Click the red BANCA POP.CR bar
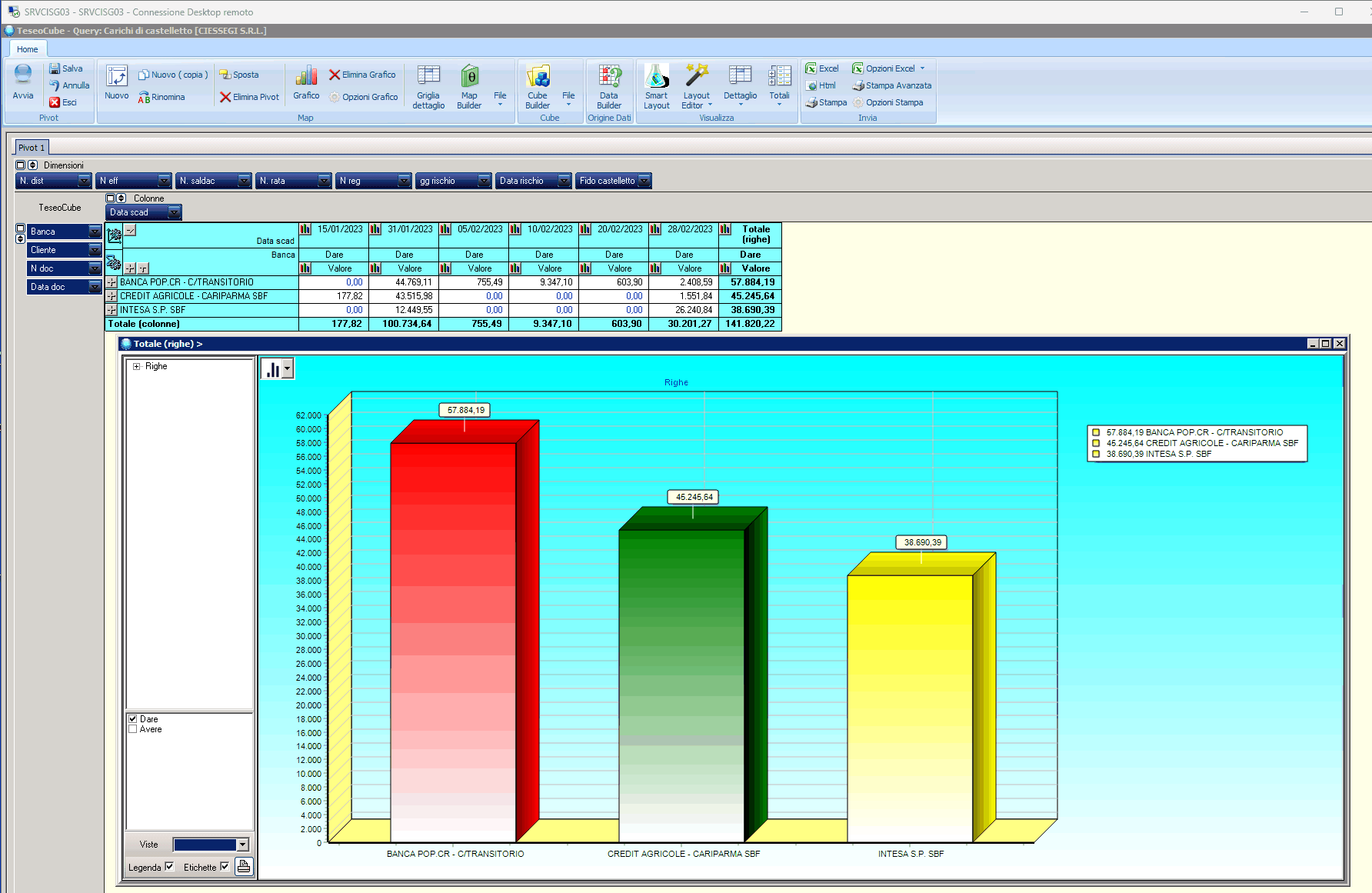This screenshot has height=893, width=1372. [x=453, y=642]
